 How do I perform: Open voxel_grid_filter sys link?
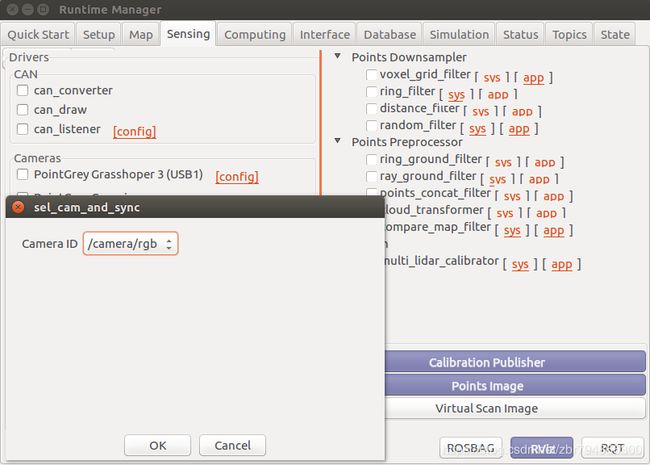[x=492, y=78]
